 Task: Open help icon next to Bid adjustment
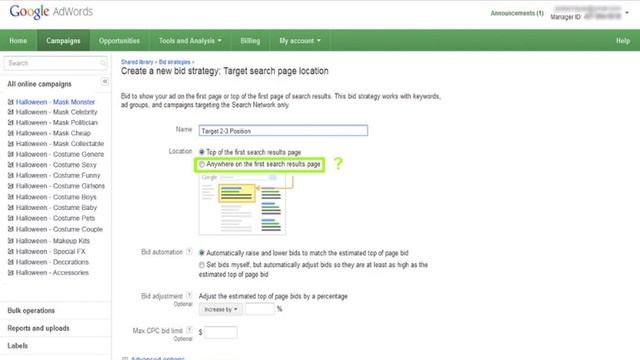(x=189, y=296)
